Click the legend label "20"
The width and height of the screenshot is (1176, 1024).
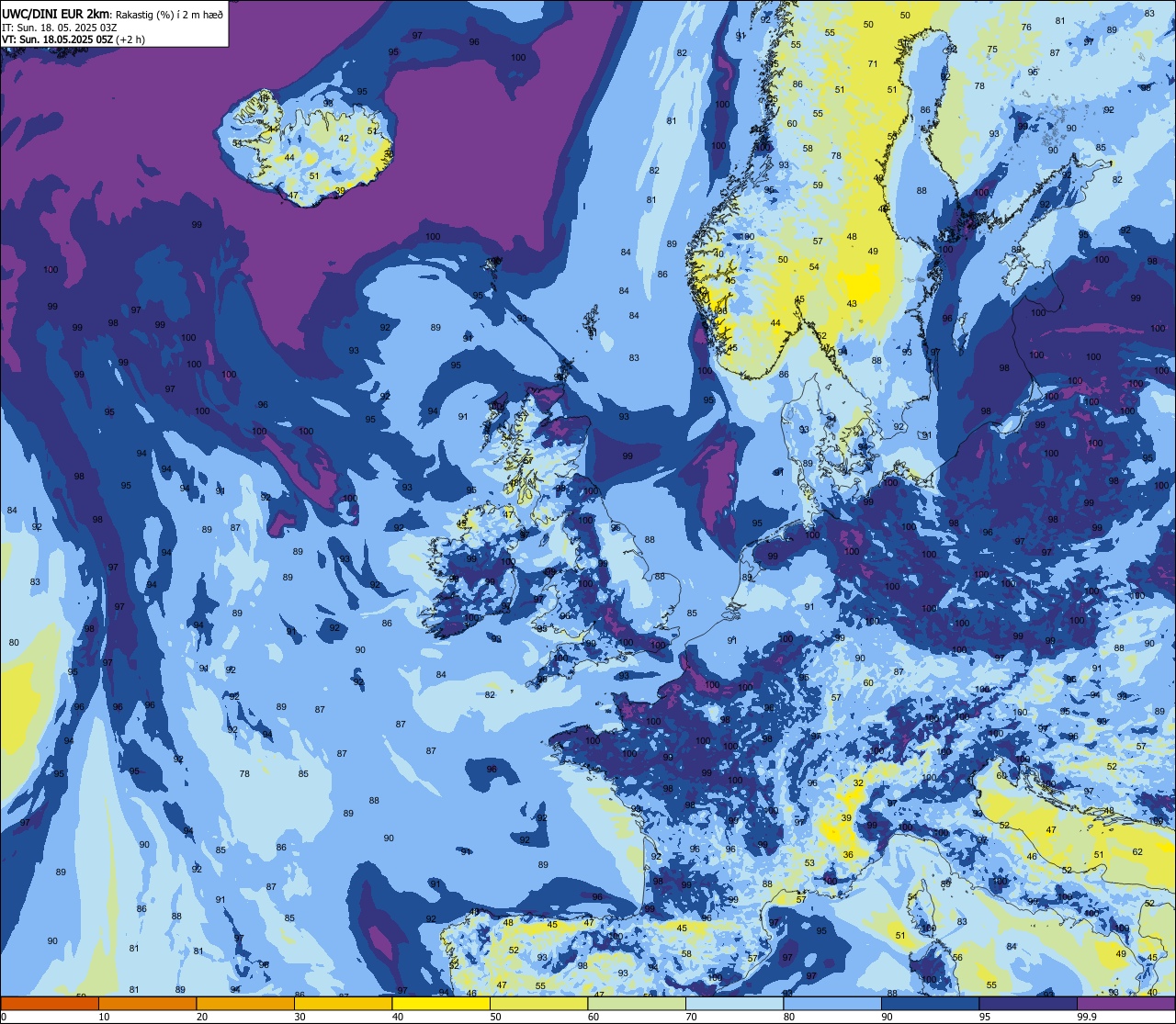click(x=202, y=1017)
